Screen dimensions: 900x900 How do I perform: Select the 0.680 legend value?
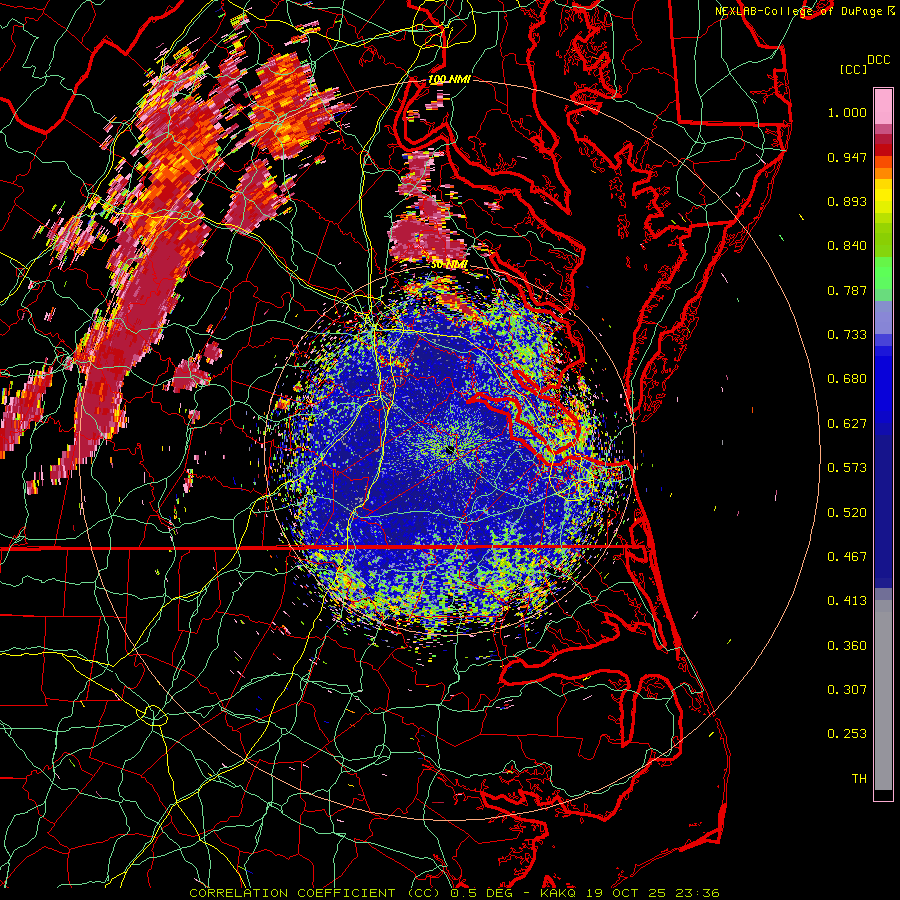tap(847, 379)
